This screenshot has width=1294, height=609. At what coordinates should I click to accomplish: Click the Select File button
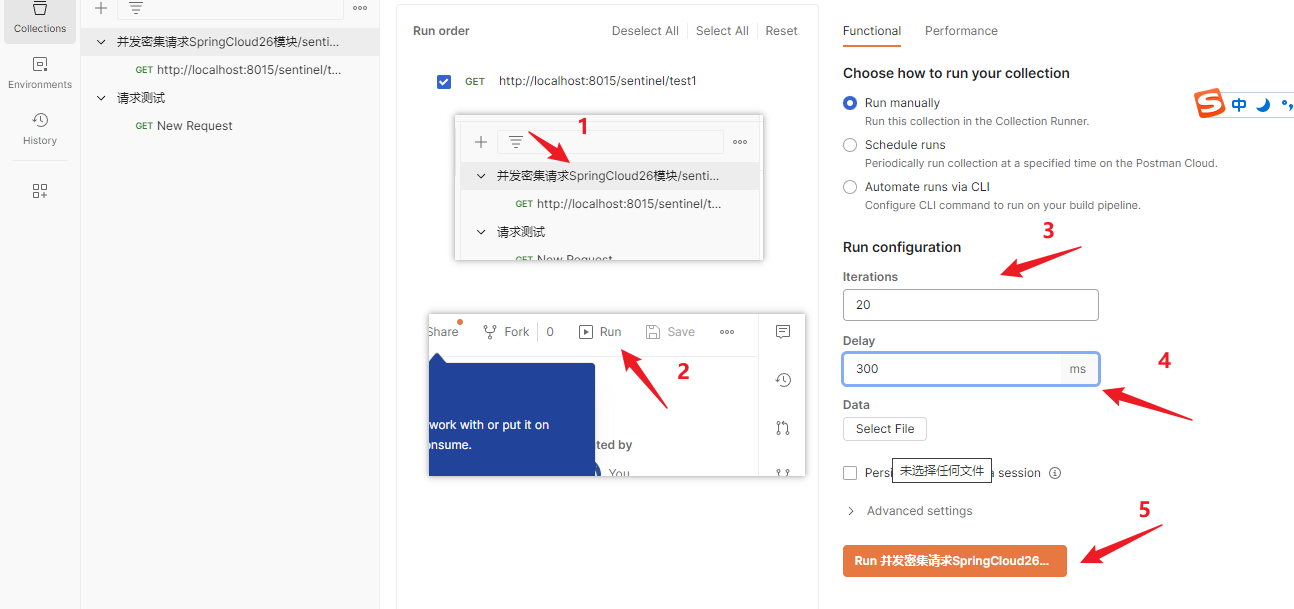[x=884, y=429]
